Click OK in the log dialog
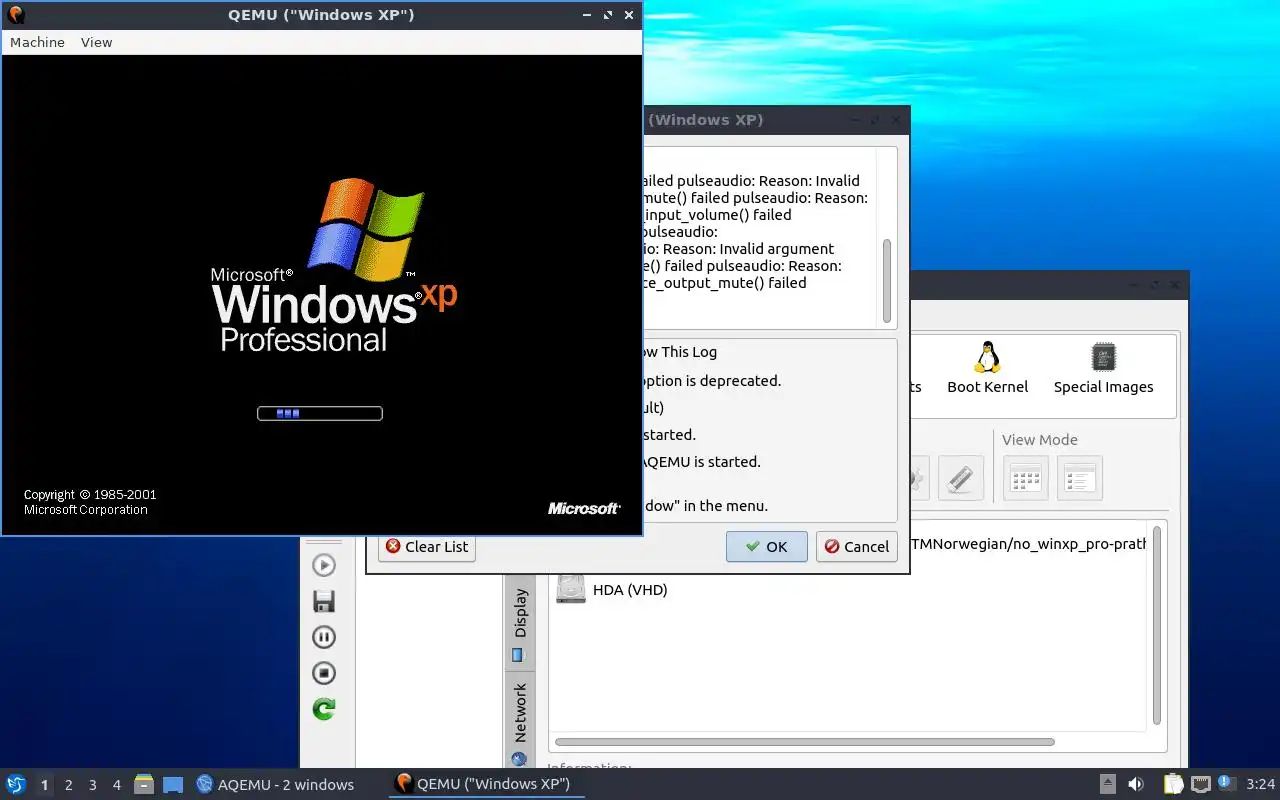1280x800 pixels. [766, 546]
